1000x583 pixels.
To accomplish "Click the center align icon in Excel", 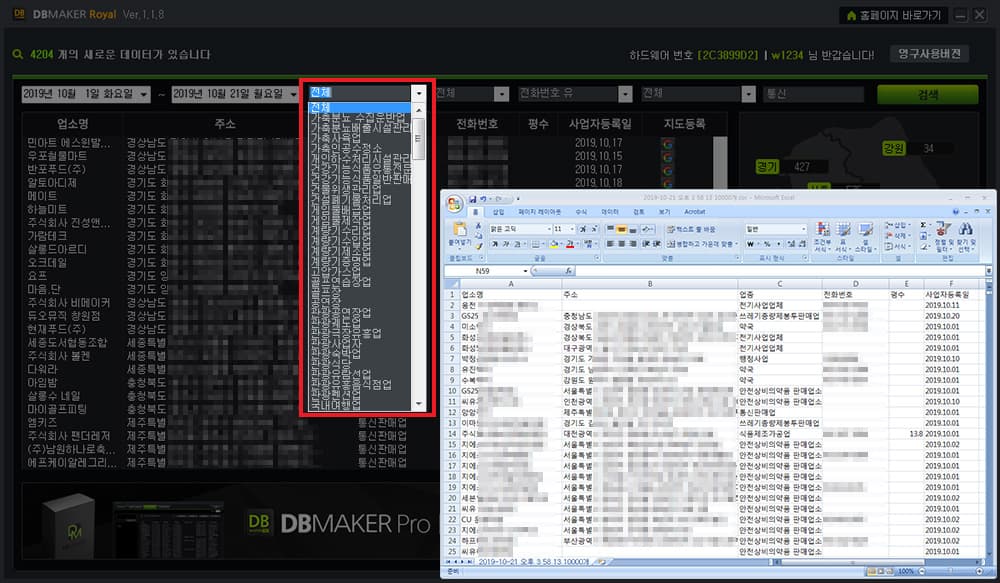I will (621, 244).
